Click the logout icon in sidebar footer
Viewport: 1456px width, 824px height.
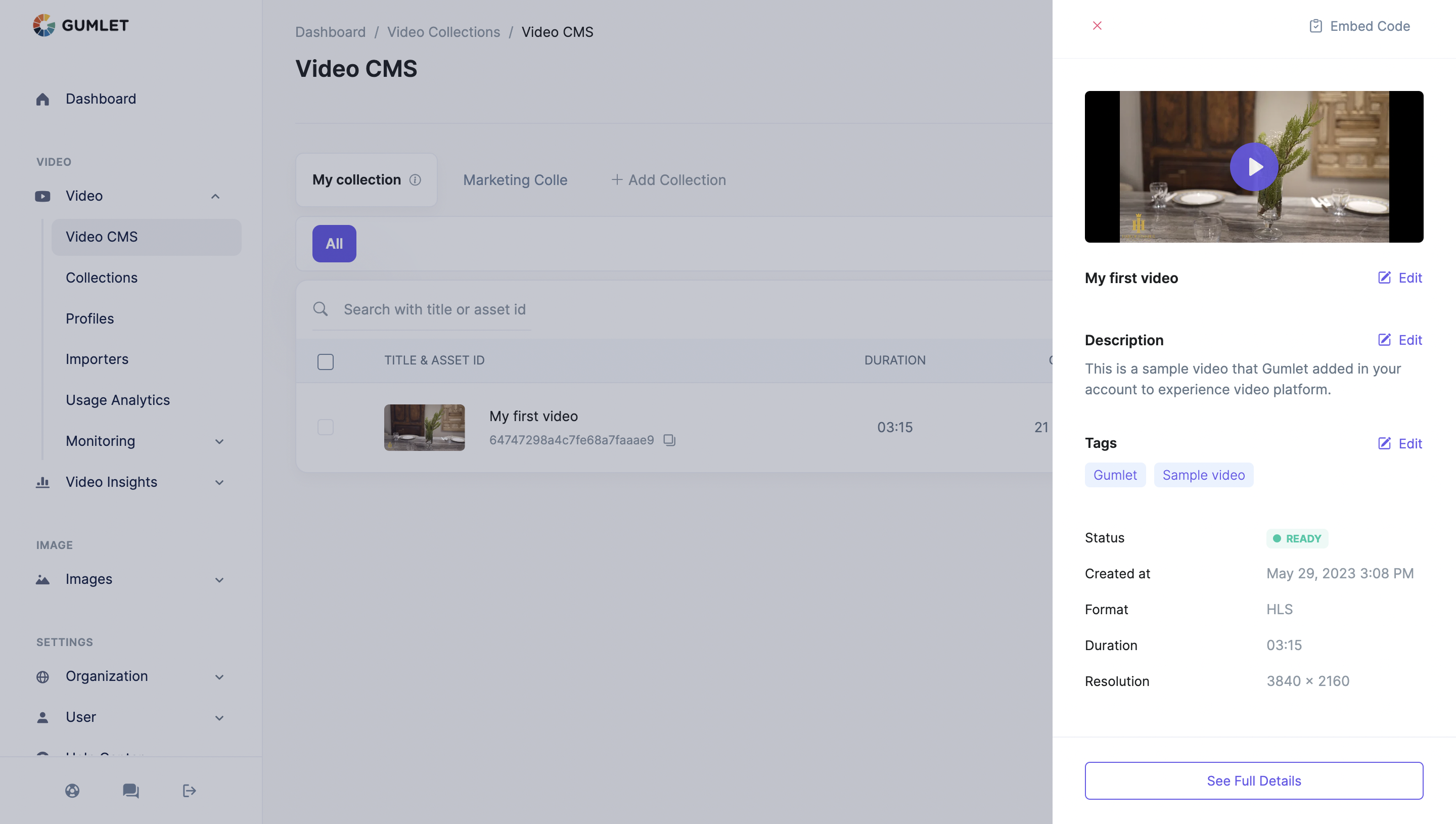point(189,791)
